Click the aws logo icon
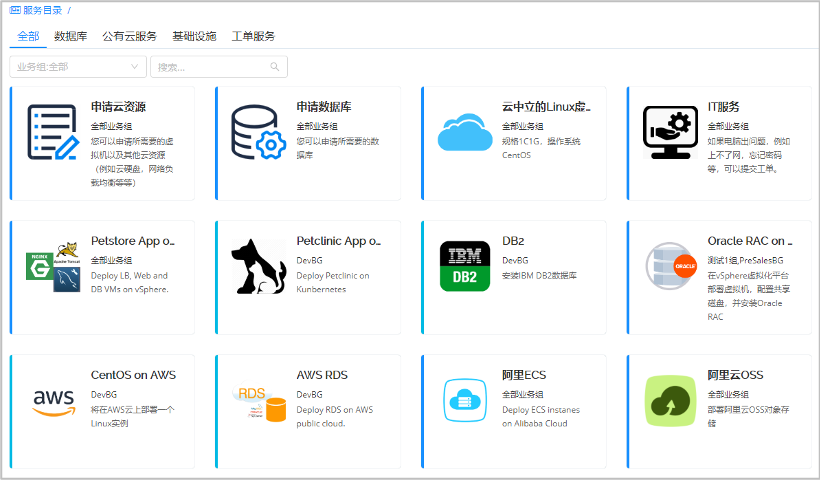This screenshot has height=480, width=820. click(53, 403)
